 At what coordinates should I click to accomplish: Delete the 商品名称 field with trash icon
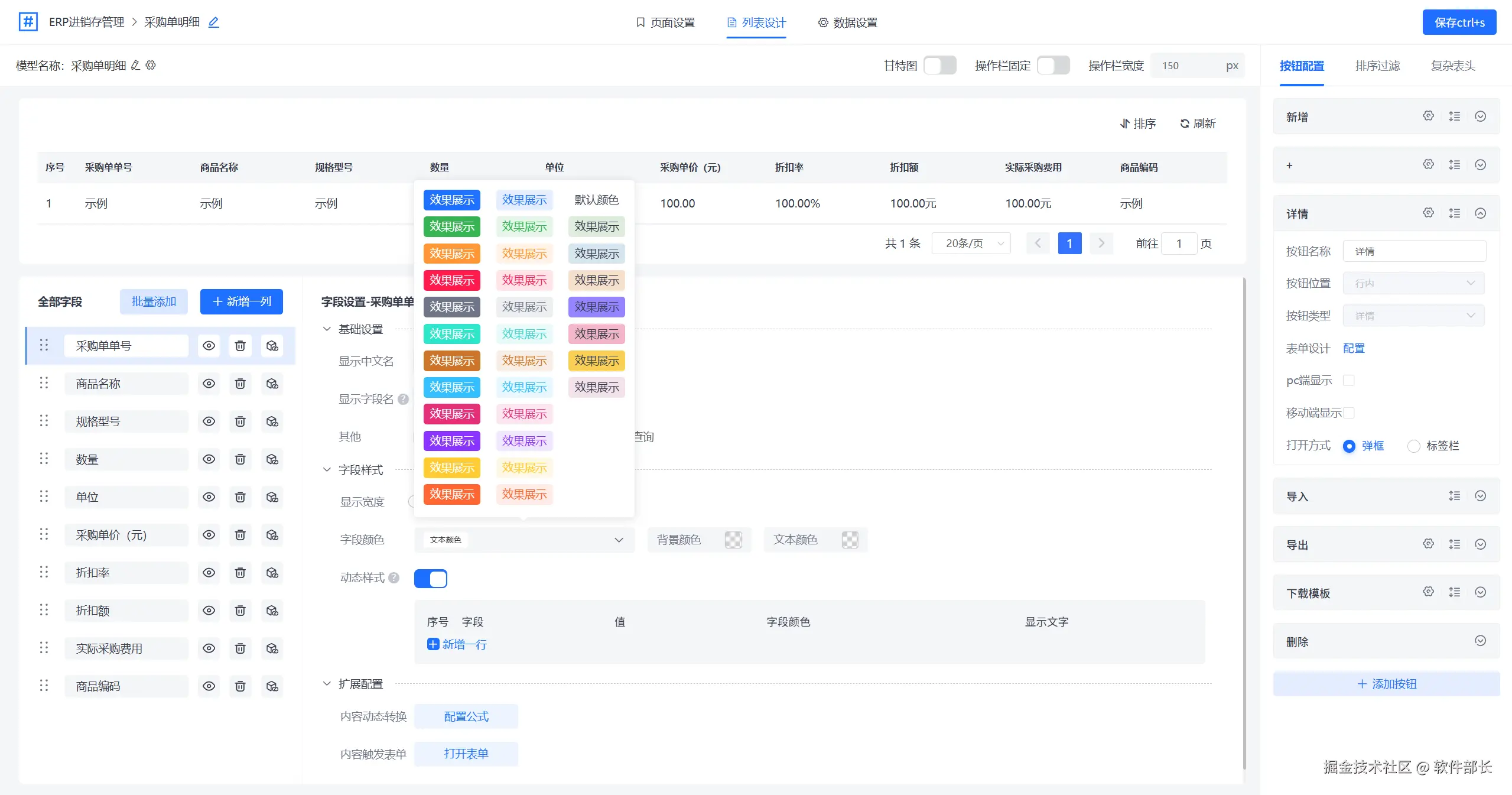pos(240,384)
